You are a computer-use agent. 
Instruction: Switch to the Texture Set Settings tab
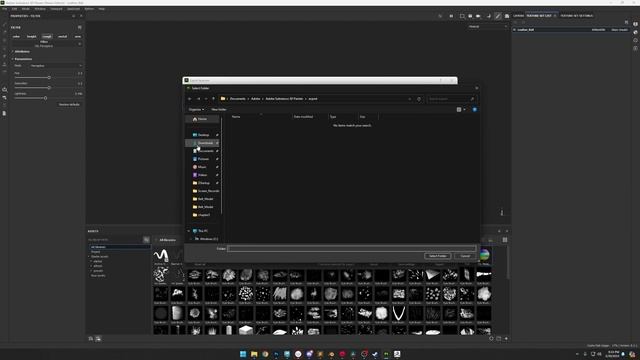[x=576, y=16]
